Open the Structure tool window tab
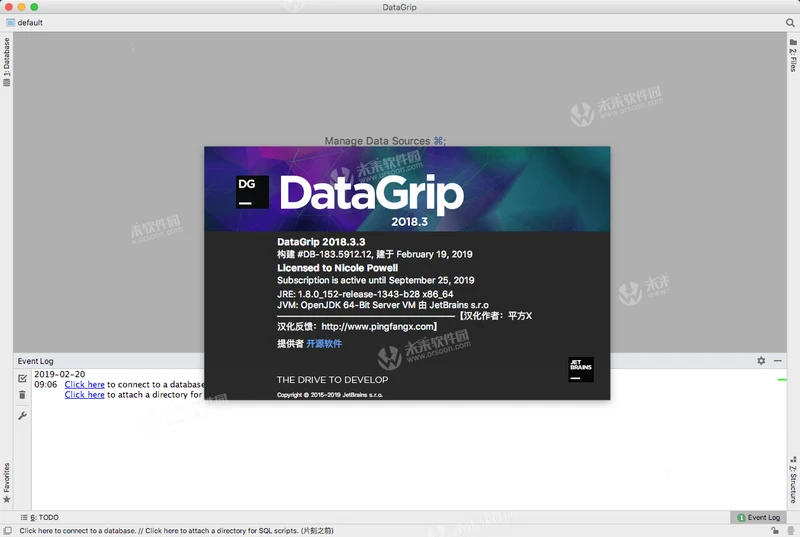 point(793,480)
